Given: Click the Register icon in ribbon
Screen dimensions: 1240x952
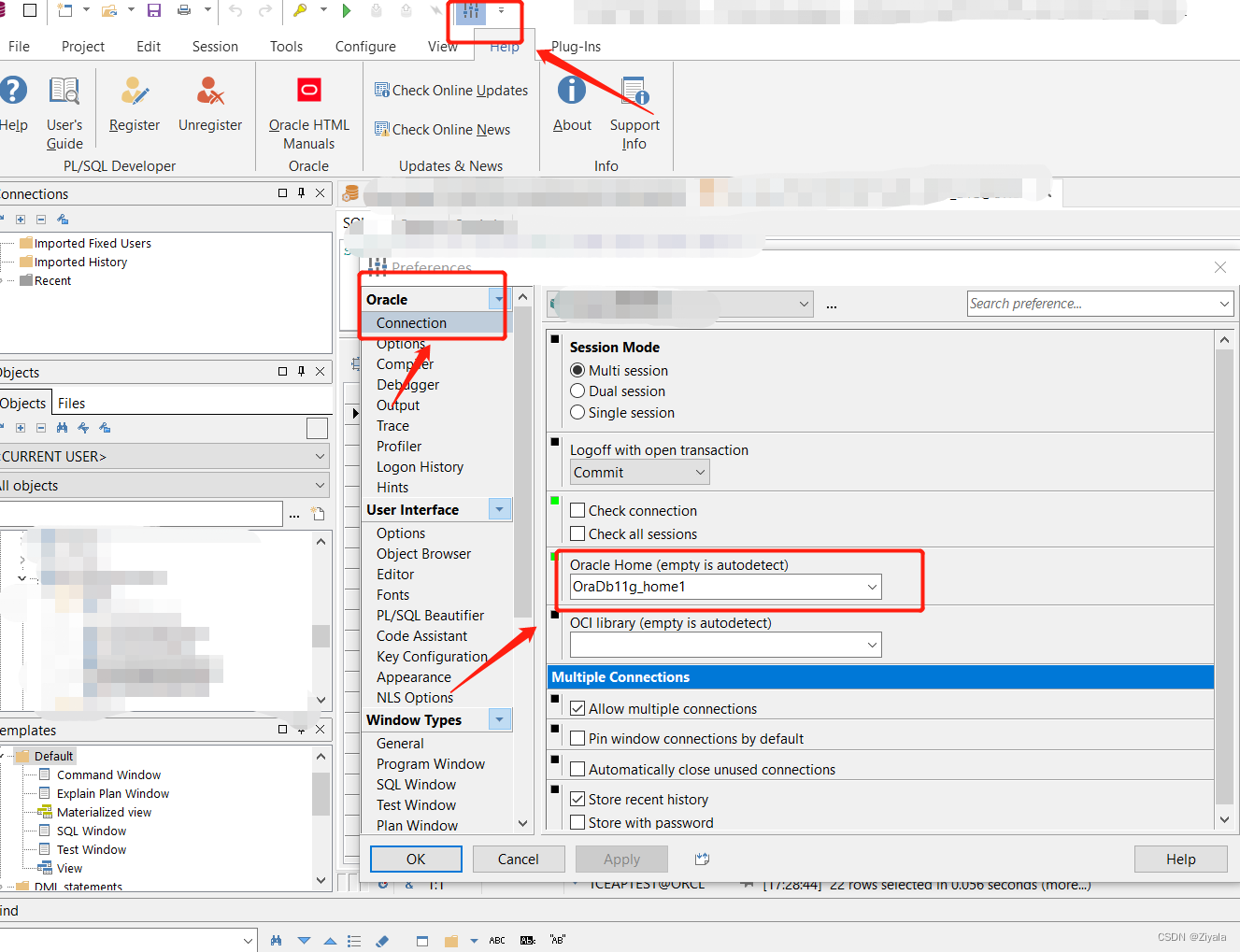Looking at the screenshot, I should (135, 91).
